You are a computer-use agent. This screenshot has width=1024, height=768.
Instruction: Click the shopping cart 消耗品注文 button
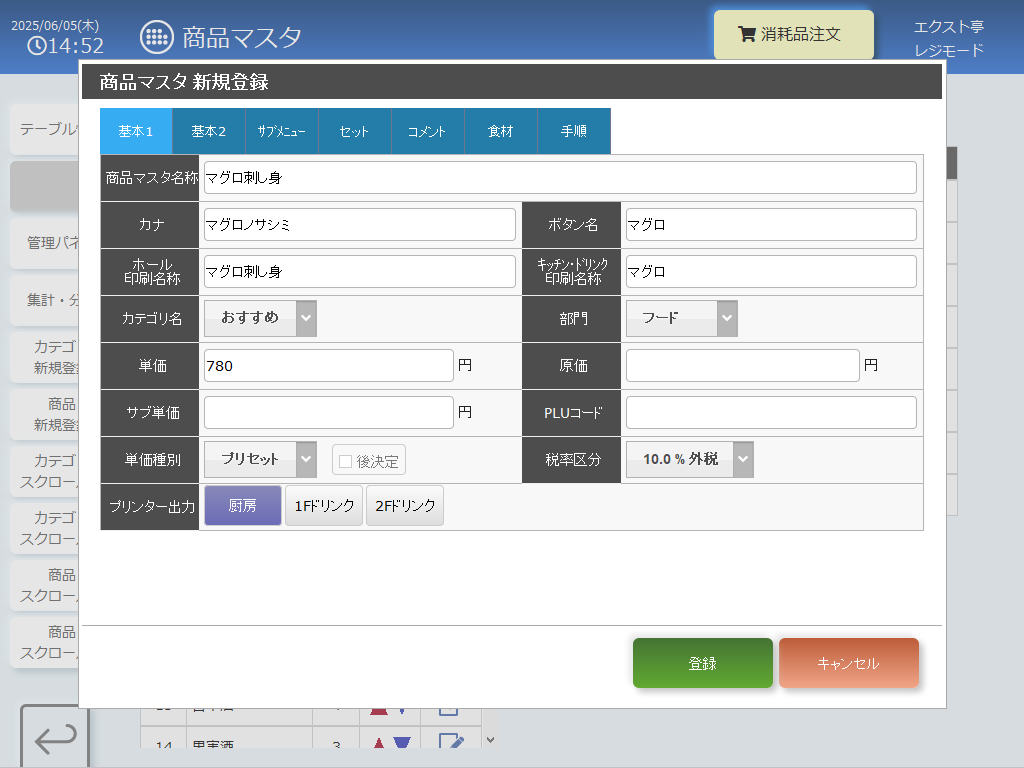pyautogui.click(x=793, y=34)
